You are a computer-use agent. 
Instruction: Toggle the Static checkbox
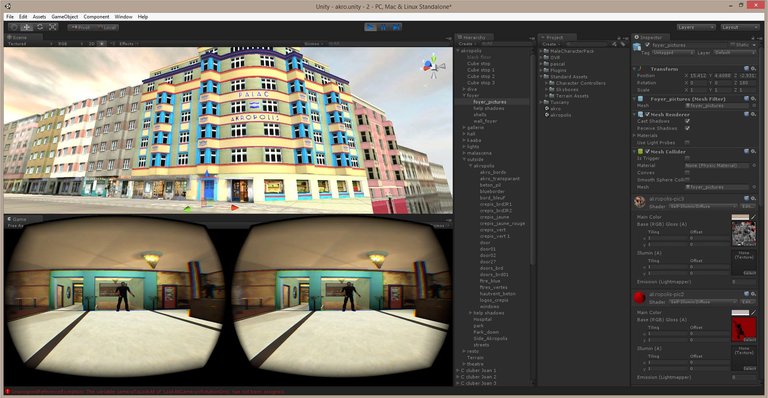point(733,45)
